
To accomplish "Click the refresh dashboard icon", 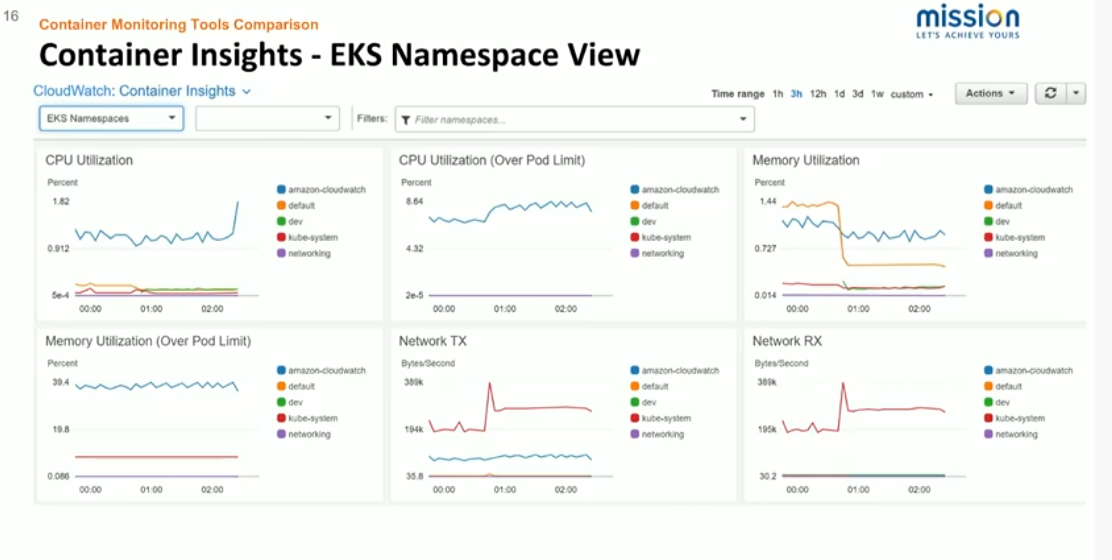I will (1050, 93).
